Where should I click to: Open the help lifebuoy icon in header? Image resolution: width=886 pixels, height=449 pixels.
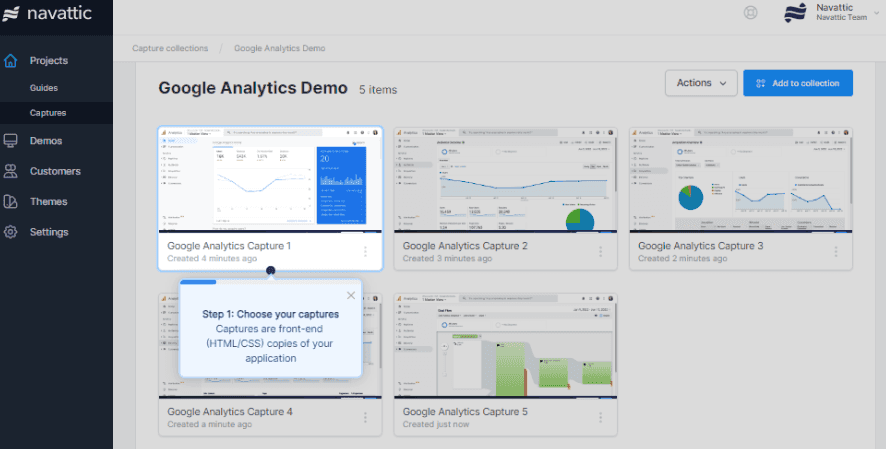[x=750, y=12]
